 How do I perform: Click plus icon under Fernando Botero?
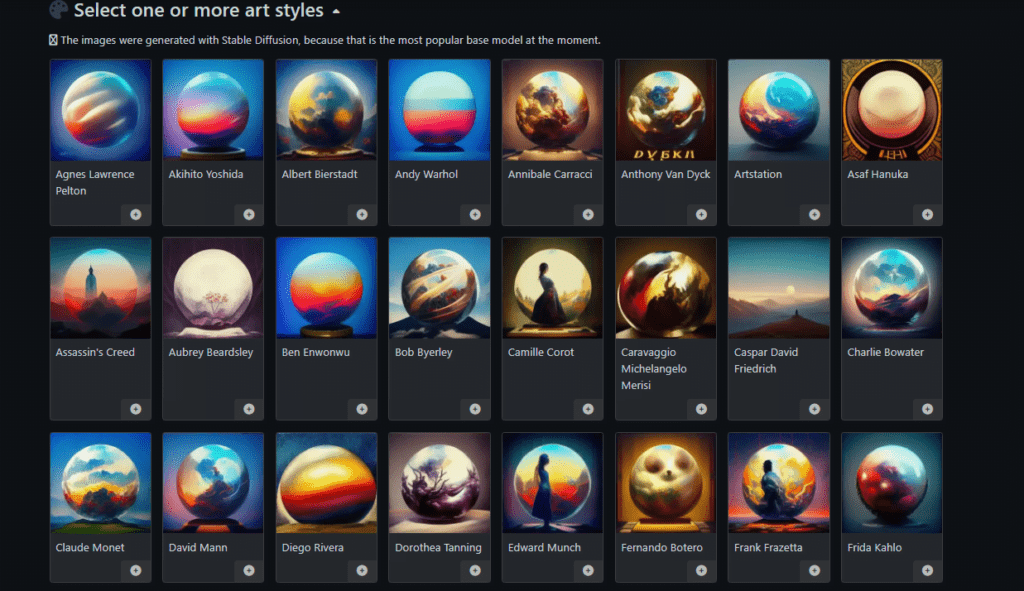(701, 570)
